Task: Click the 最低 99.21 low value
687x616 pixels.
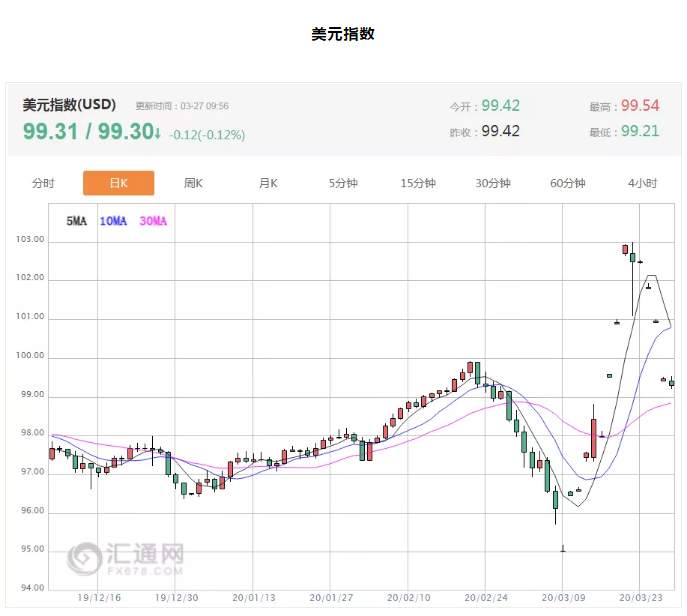Action: (x=640, y=131)
